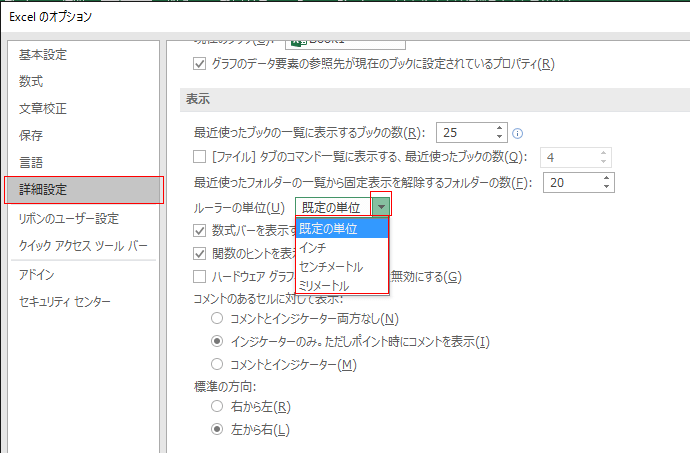The height and width of the screenshot is (453, 690).
Task: Decrease the recent books count of 25
Action: 499,136
